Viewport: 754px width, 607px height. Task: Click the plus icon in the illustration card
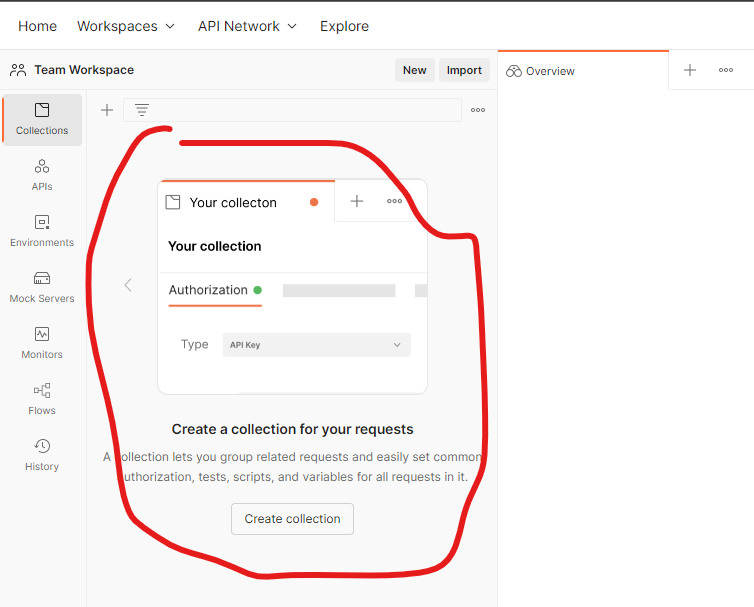pyautogui.click(x=357, y=201)
